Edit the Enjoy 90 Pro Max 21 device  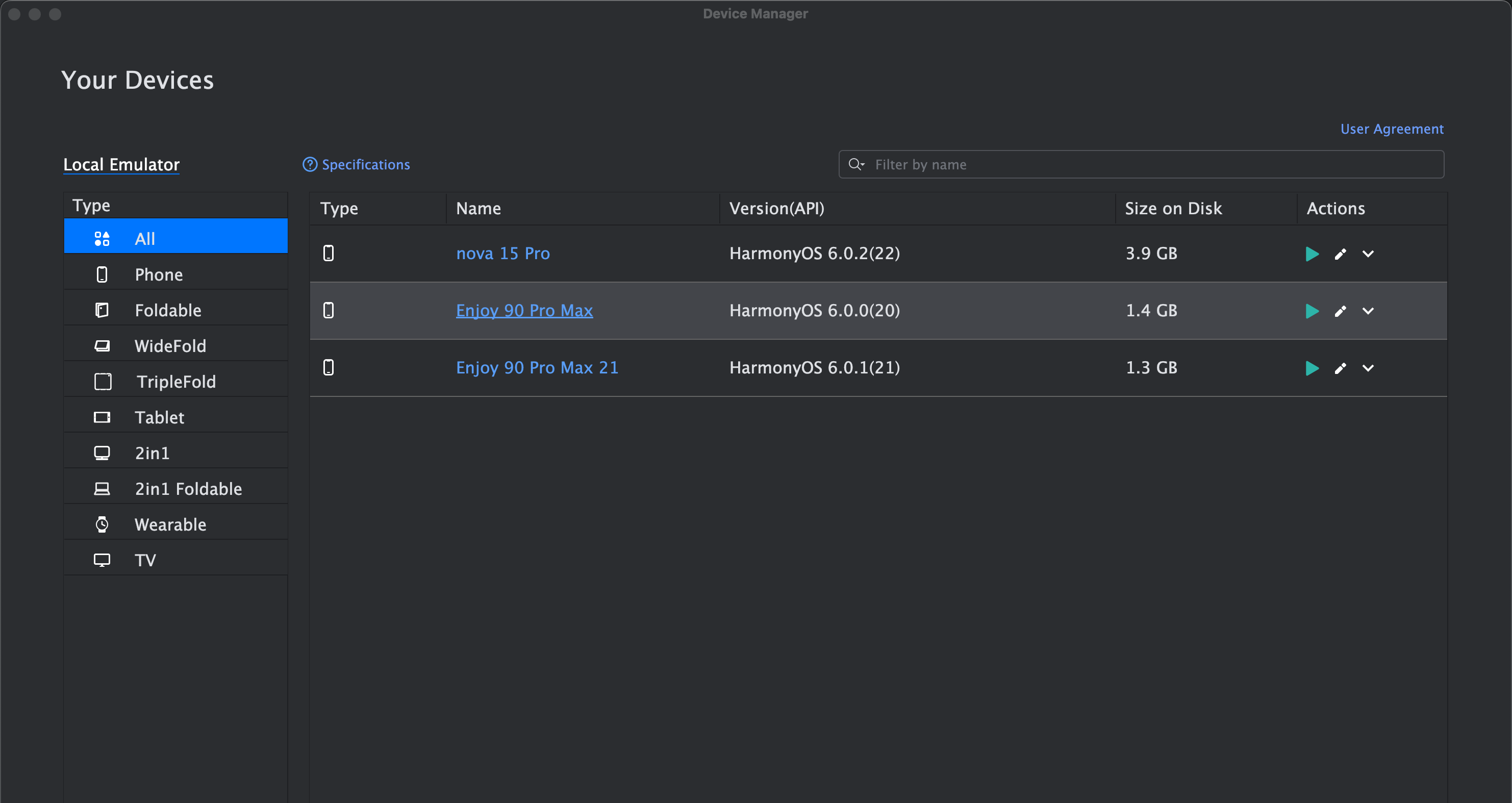(x=1340, y=368)
